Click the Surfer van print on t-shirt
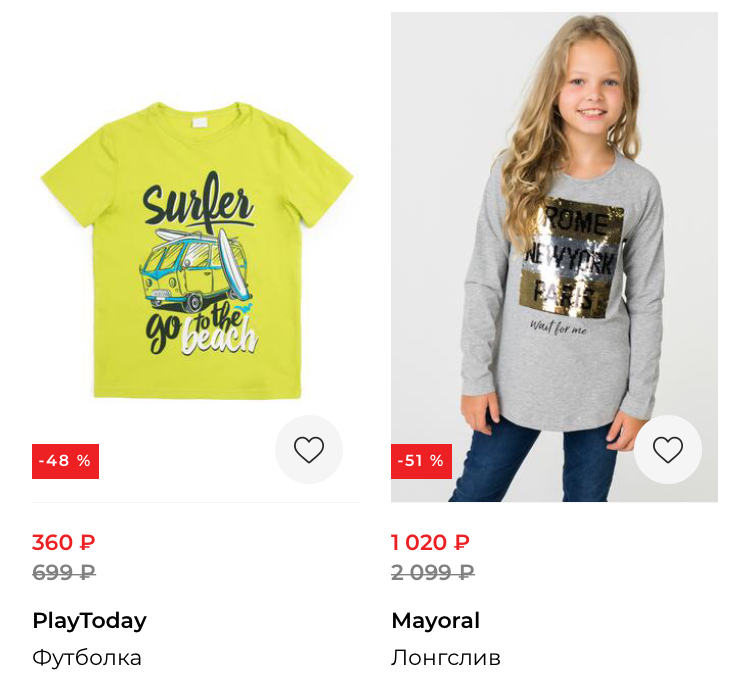Screen dimensions: 750x692 click(x=195, y=270)
